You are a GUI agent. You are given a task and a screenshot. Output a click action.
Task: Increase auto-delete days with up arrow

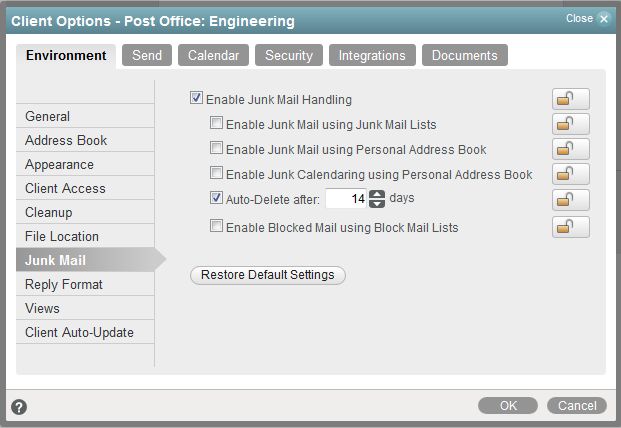377,194
